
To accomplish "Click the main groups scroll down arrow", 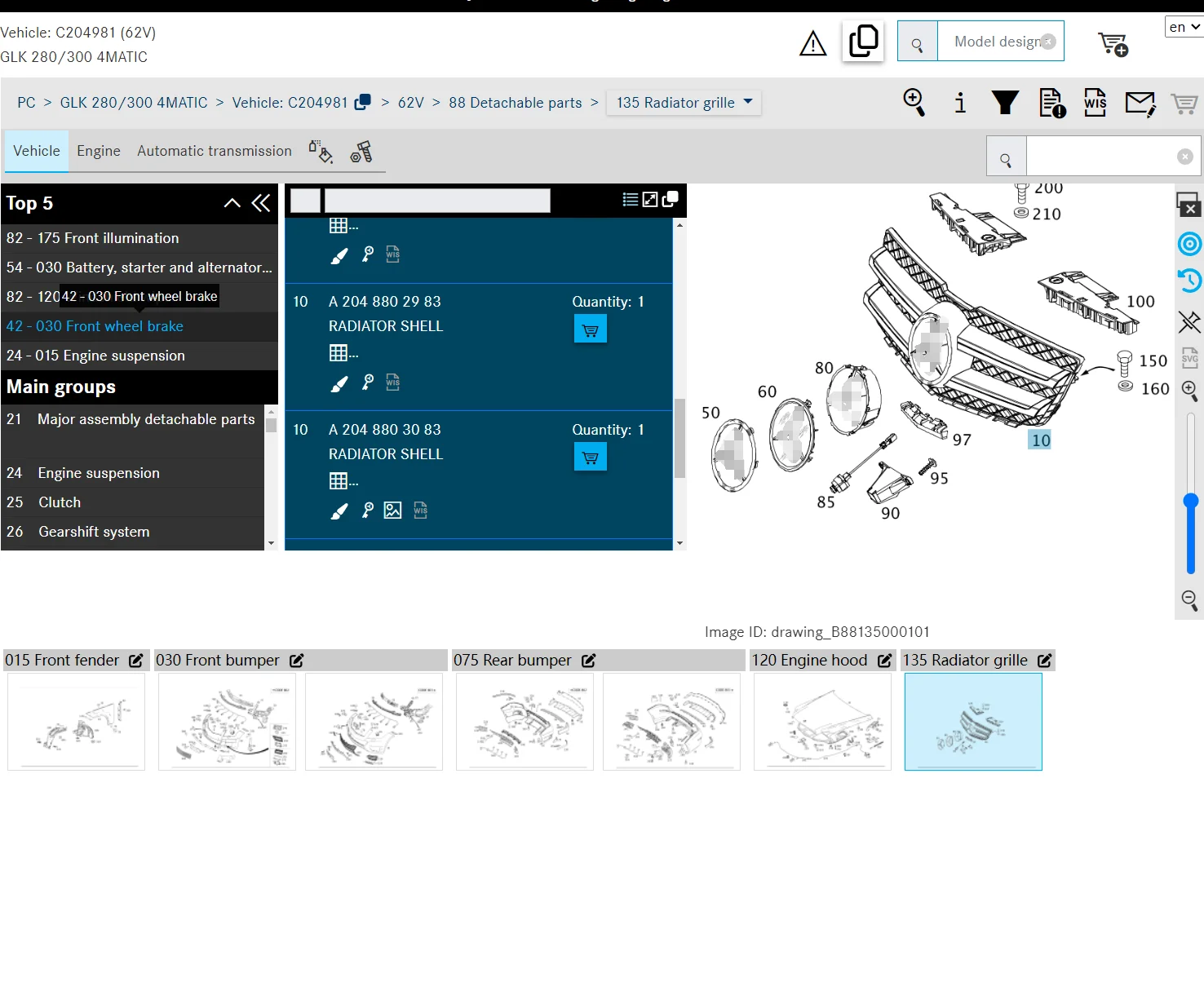I will click(x=271, y=543).
